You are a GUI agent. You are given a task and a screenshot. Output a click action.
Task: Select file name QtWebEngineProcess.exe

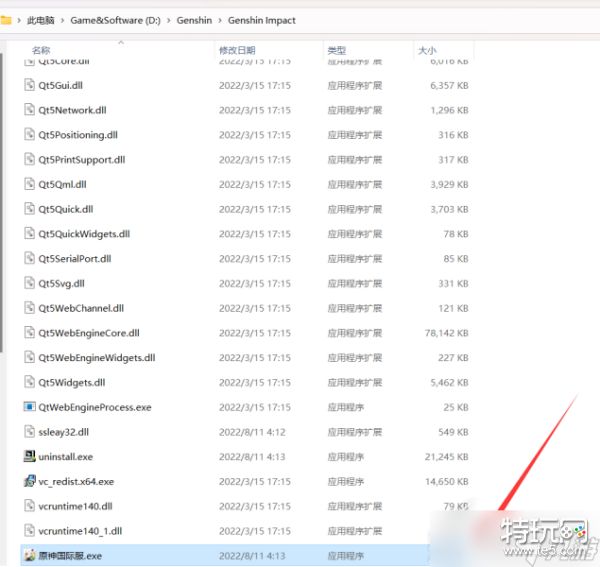click(95, 407)
